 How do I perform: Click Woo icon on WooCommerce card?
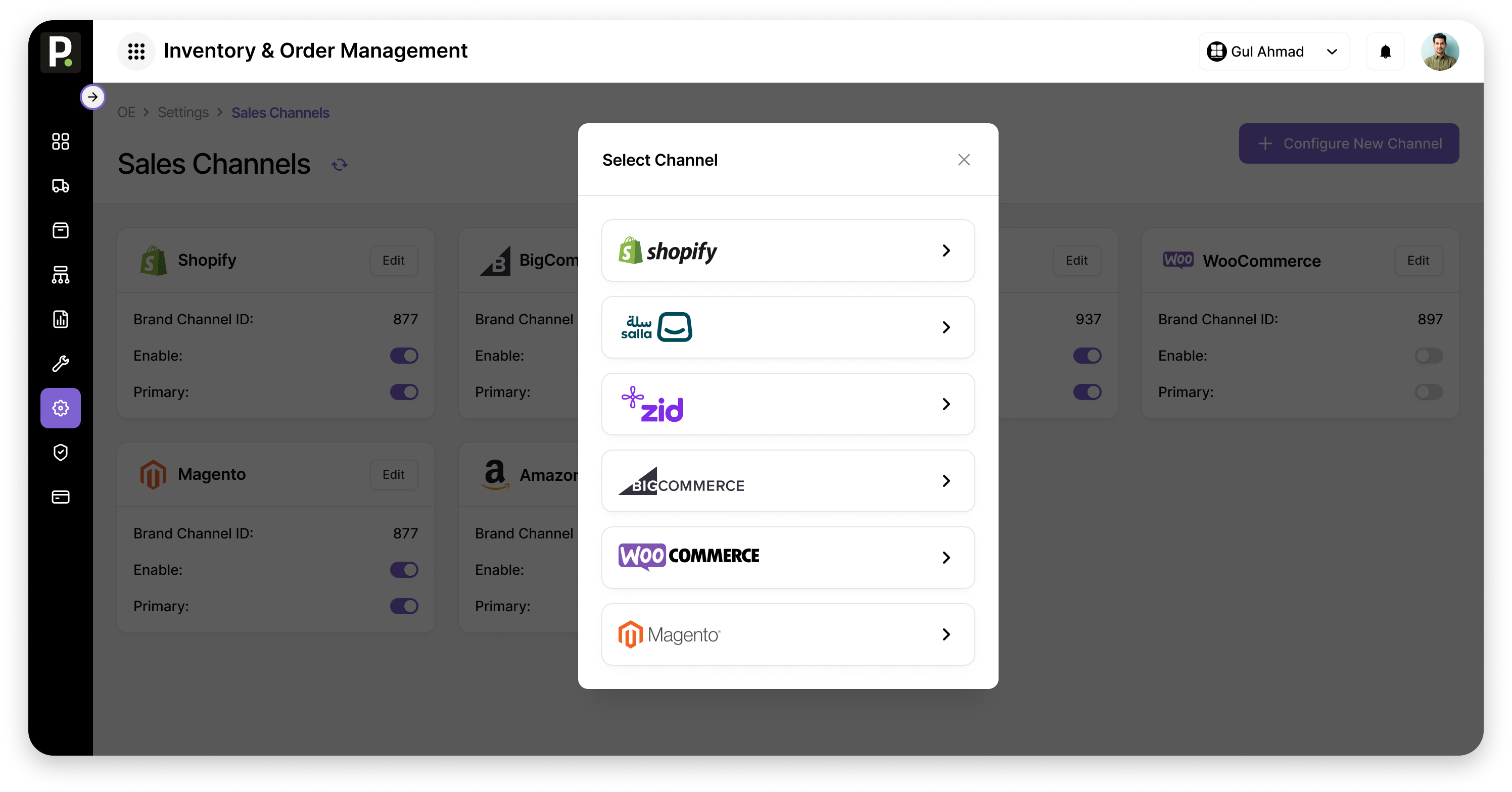click(x=1178, y=260)
